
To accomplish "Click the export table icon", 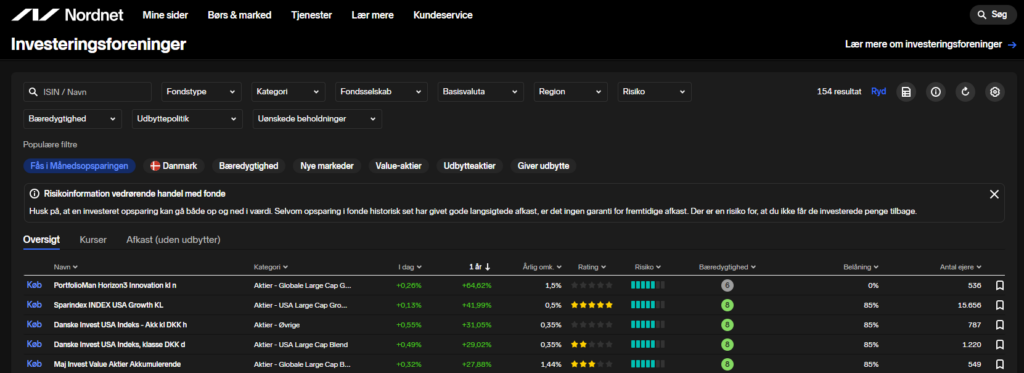I will click(906, 92).
